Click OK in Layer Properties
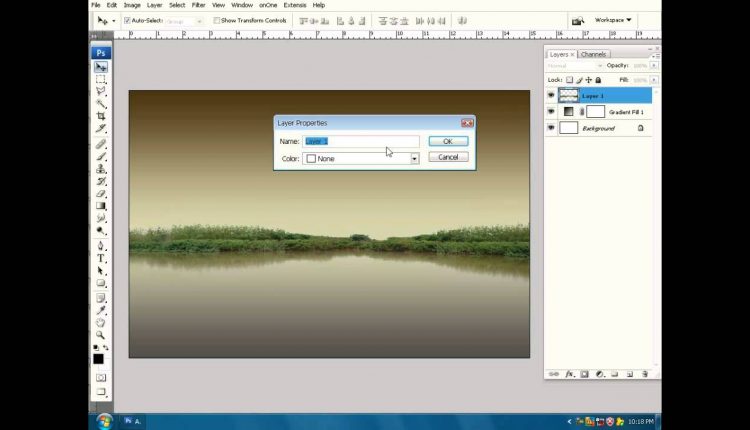 tap(448, 141)
